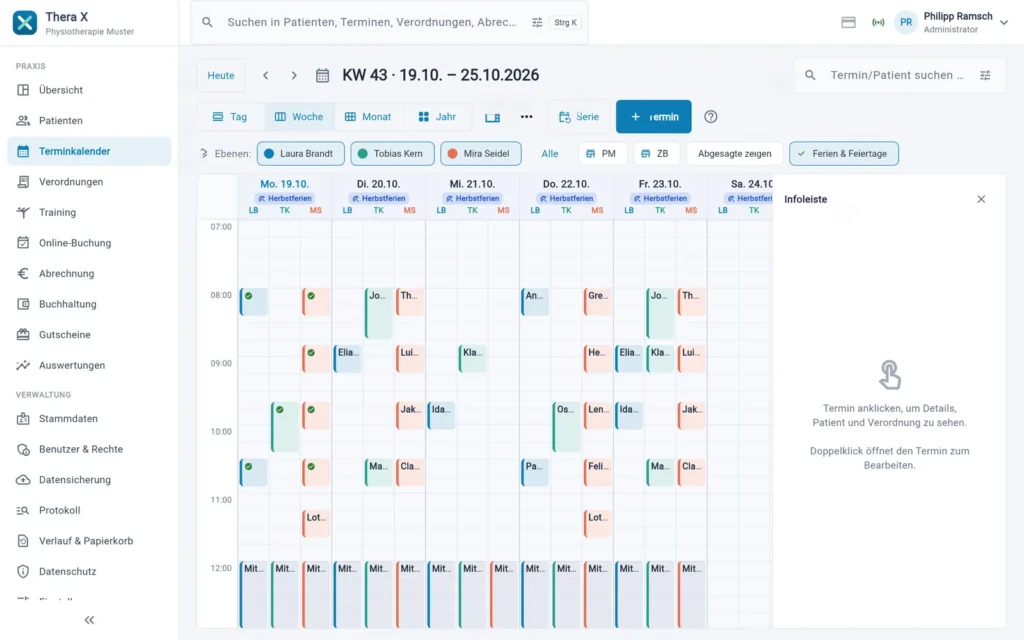The image size is (1024, 640).
Task: Click the Thera X logo icon
Action: point(25,23)
